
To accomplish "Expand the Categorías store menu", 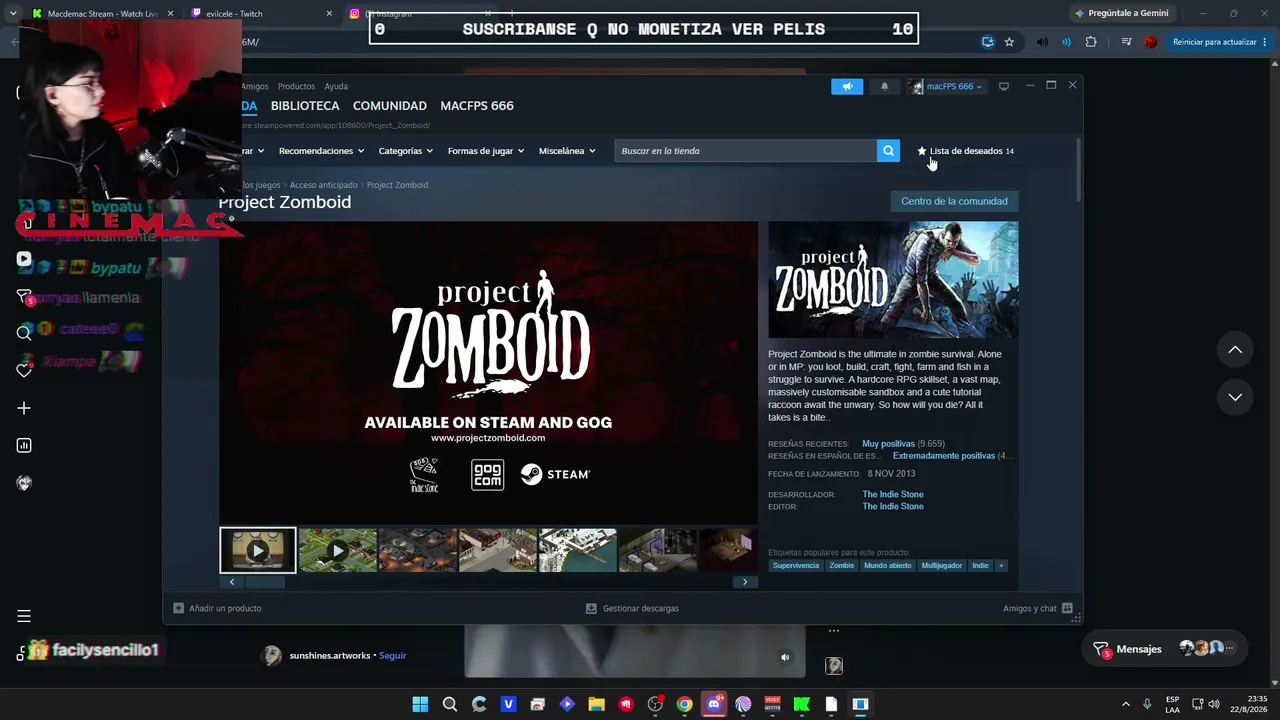I will [x=405, y=151].
